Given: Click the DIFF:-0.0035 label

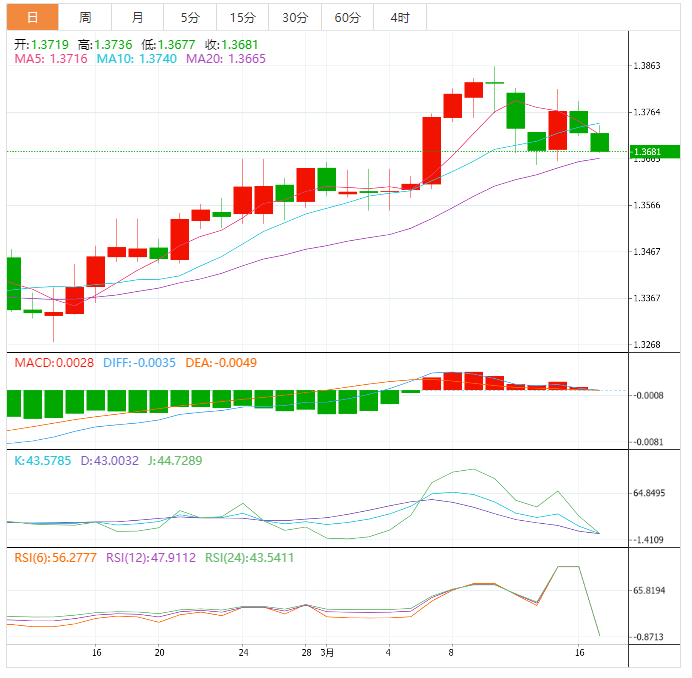Looking at the screenshot, I should (x=139, y=363).
